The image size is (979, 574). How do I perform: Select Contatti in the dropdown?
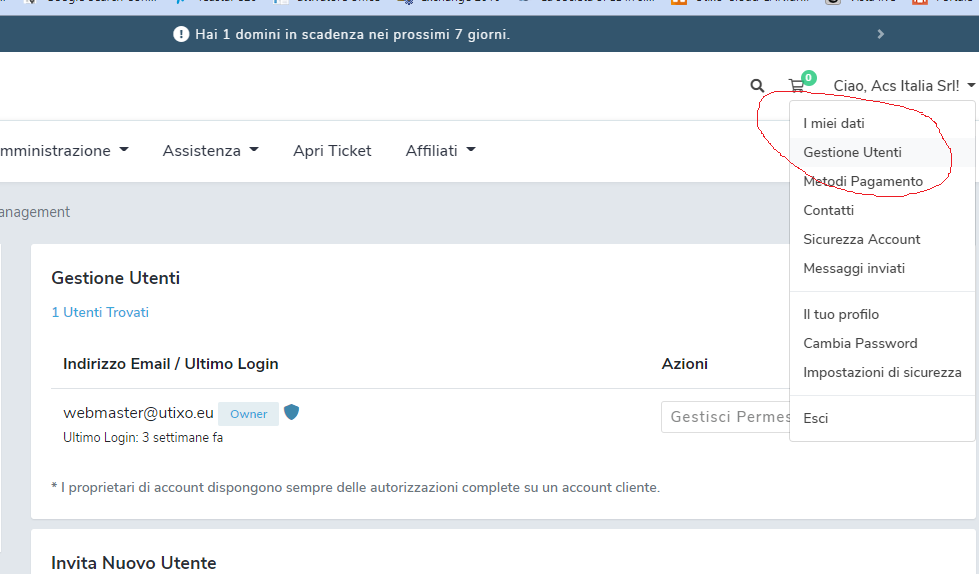coord(828,211)
